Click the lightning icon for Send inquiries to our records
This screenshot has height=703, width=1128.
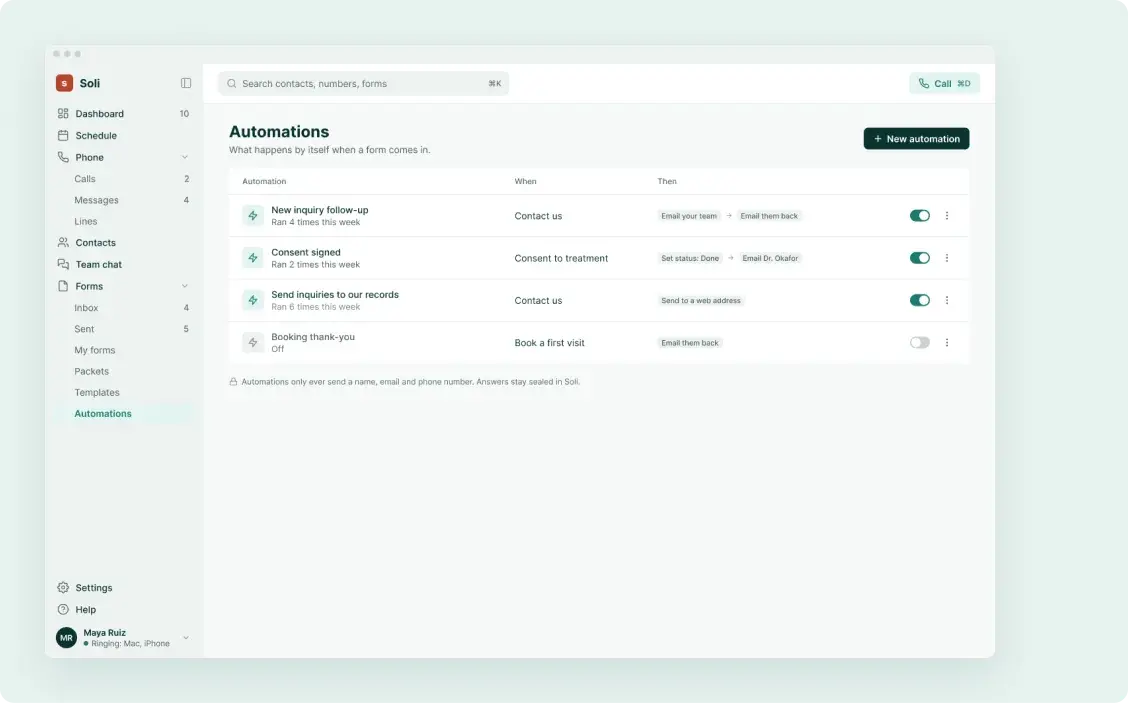253,300
